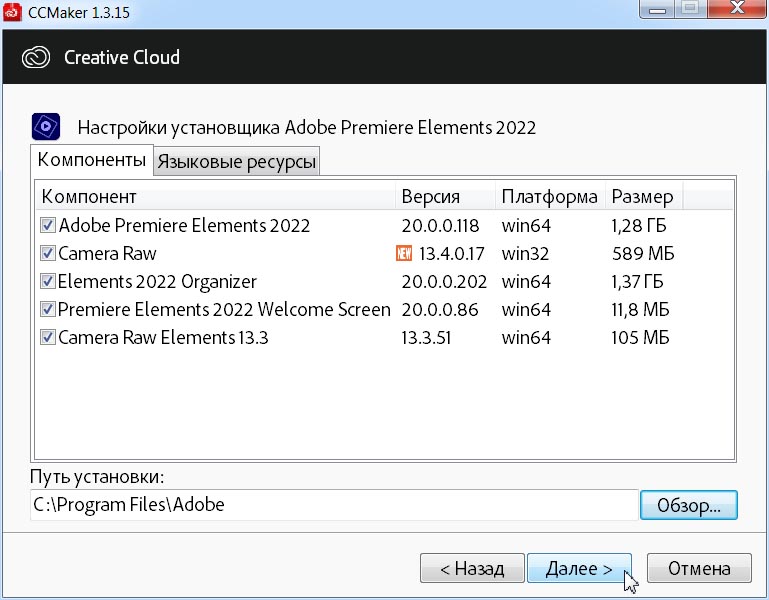The width and height of the screenshot is (769, 600).
Task: Click version value 20.0.0.118
Action: (440, 226)
